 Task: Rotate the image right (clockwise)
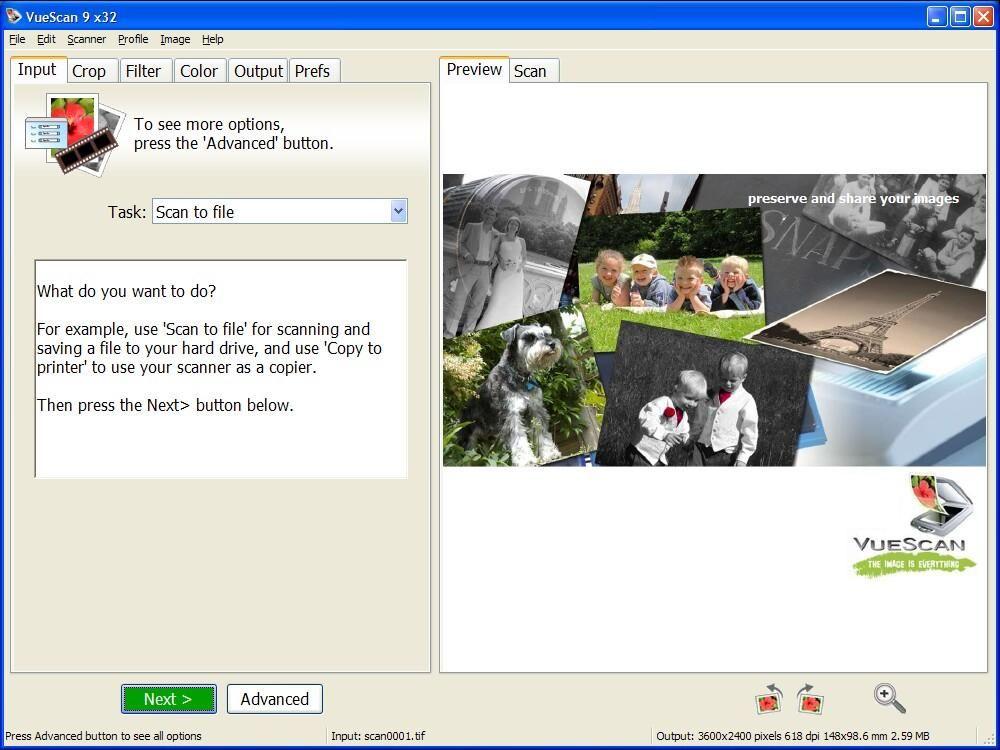coord(810,699)
